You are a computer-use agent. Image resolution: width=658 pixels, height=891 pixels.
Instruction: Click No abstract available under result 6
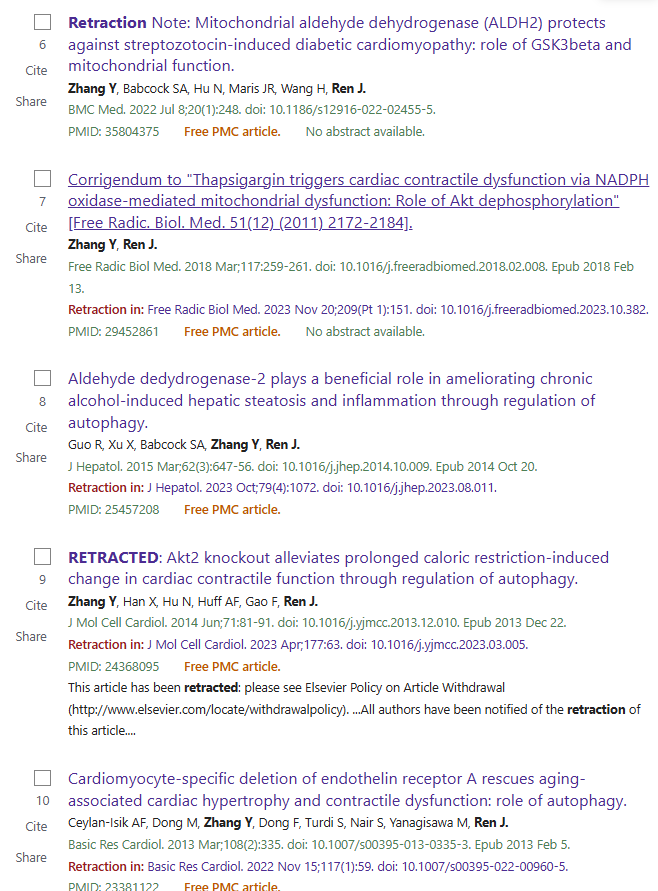click(365, 132)
